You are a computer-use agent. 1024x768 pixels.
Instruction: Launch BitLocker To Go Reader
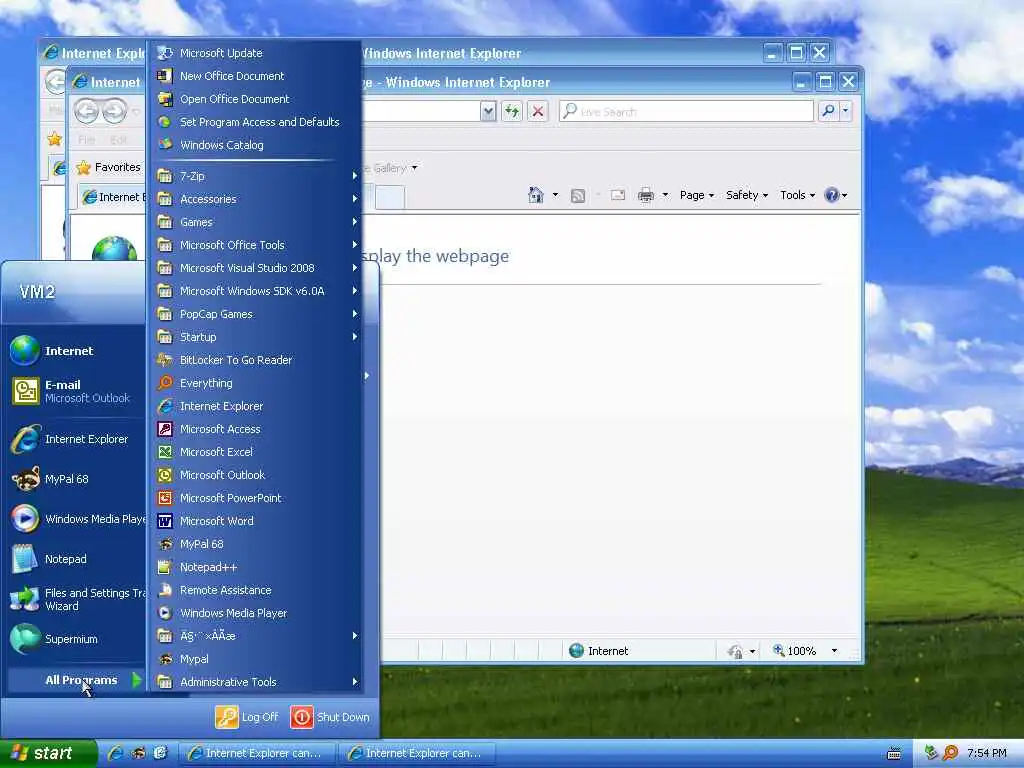click(255, 360)
